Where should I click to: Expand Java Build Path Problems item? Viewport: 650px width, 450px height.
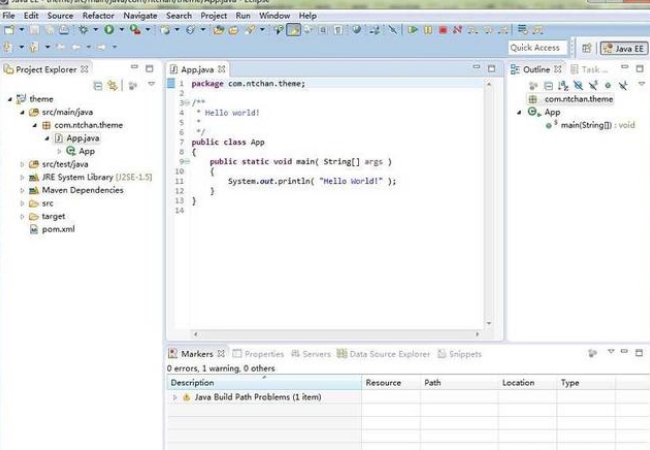click(175, 397)
